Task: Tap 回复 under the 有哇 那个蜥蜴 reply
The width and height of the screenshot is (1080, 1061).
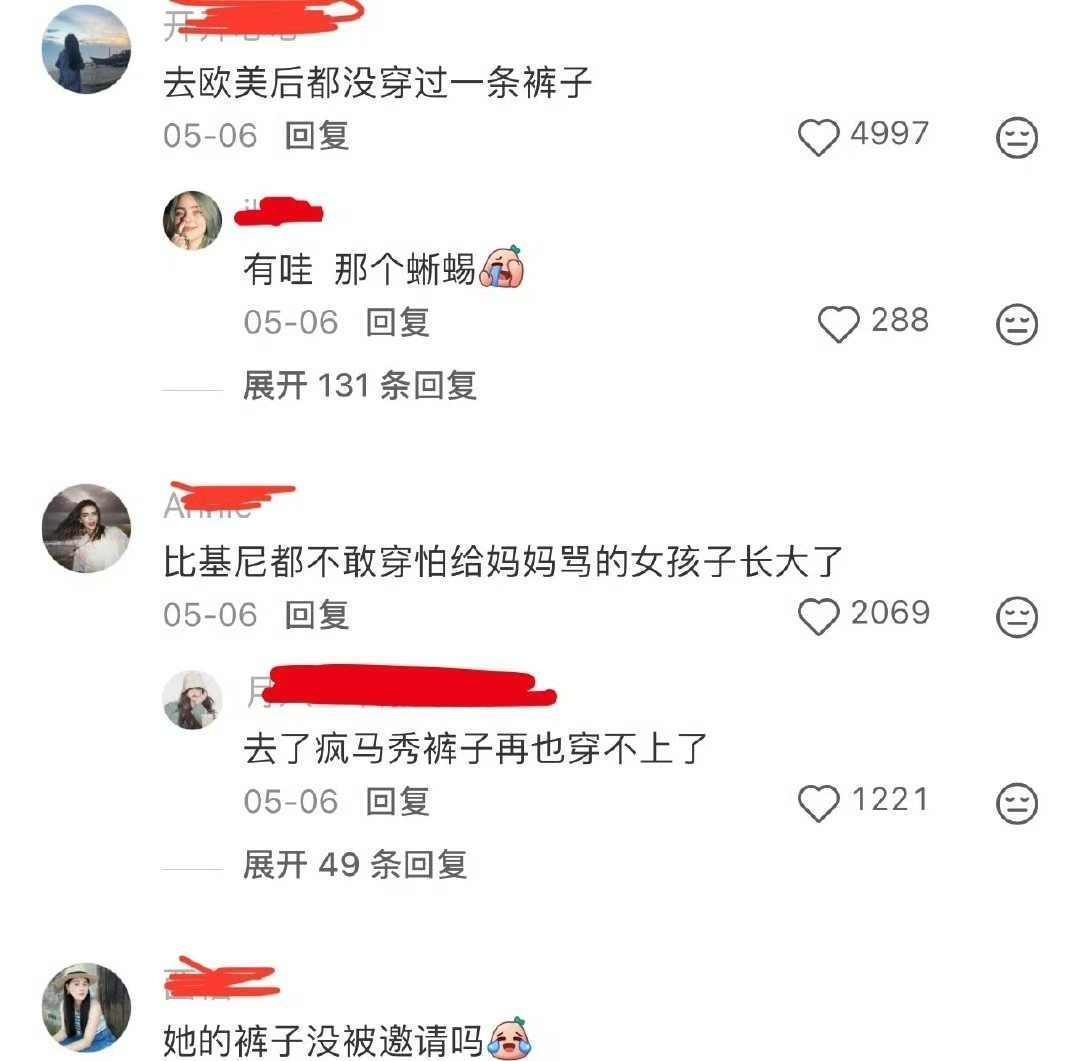Action: 397,322
